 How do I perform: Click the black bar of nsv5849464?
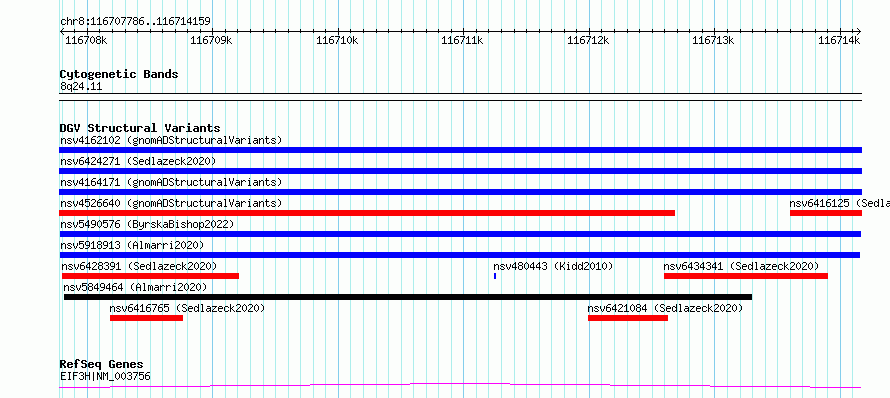tap(408, 297)
